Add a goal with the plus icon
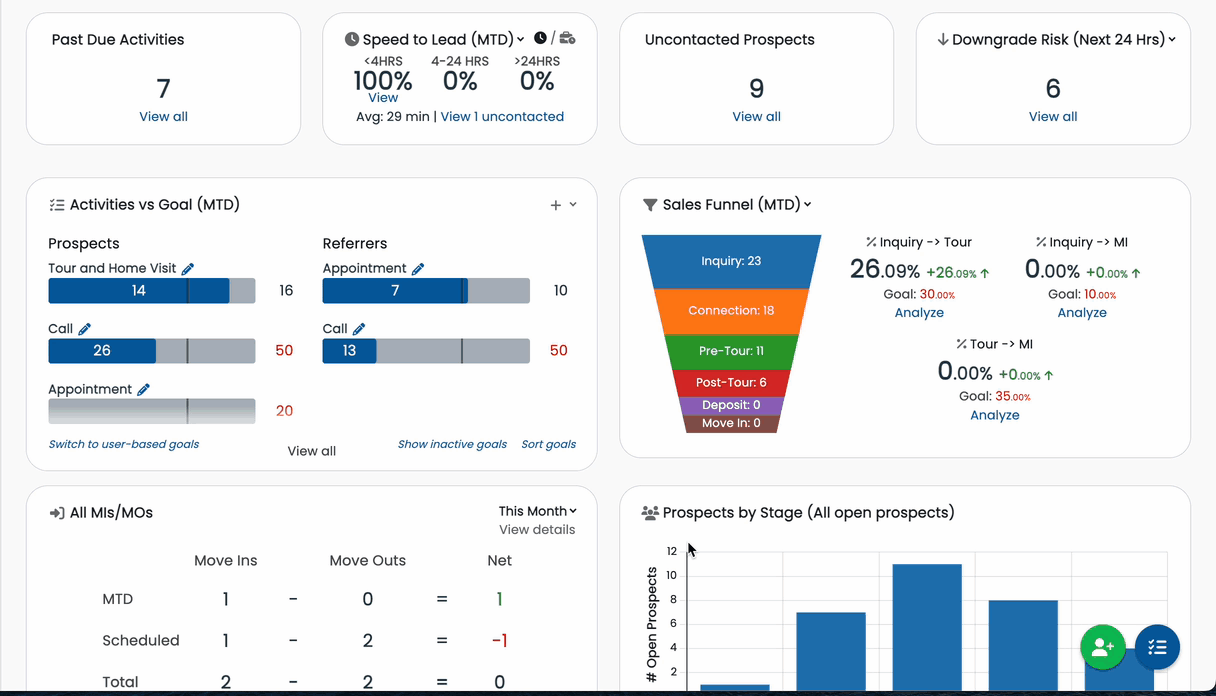The image size is (1216, 696). [556, 205]
